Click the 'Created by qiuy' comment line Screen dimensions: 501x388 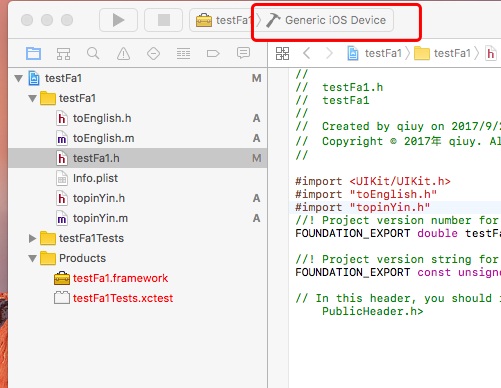(x=398, y=126)
